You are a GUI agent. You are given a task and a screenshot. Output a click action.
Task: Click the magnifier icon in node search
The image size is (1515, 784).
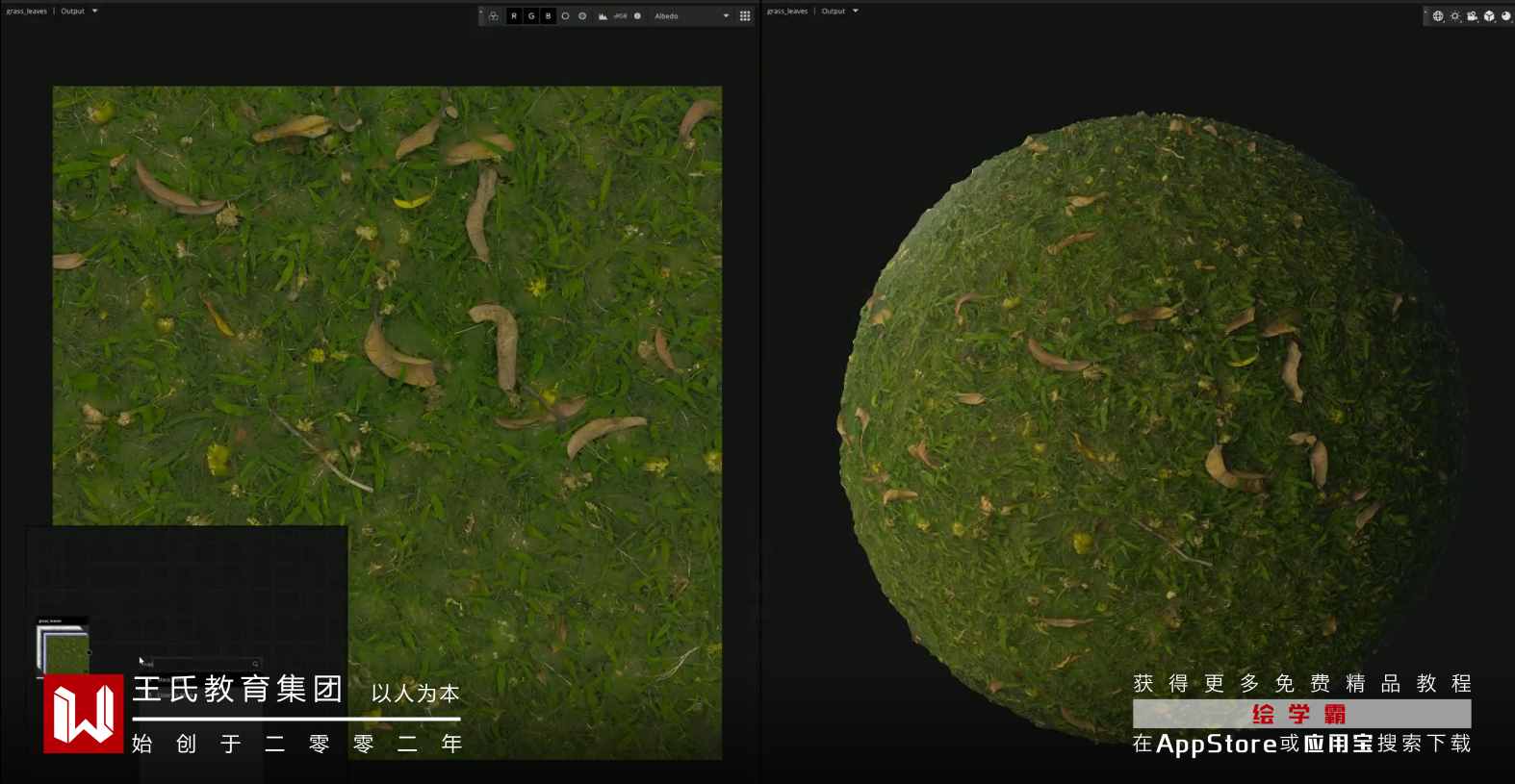[255, 664]
